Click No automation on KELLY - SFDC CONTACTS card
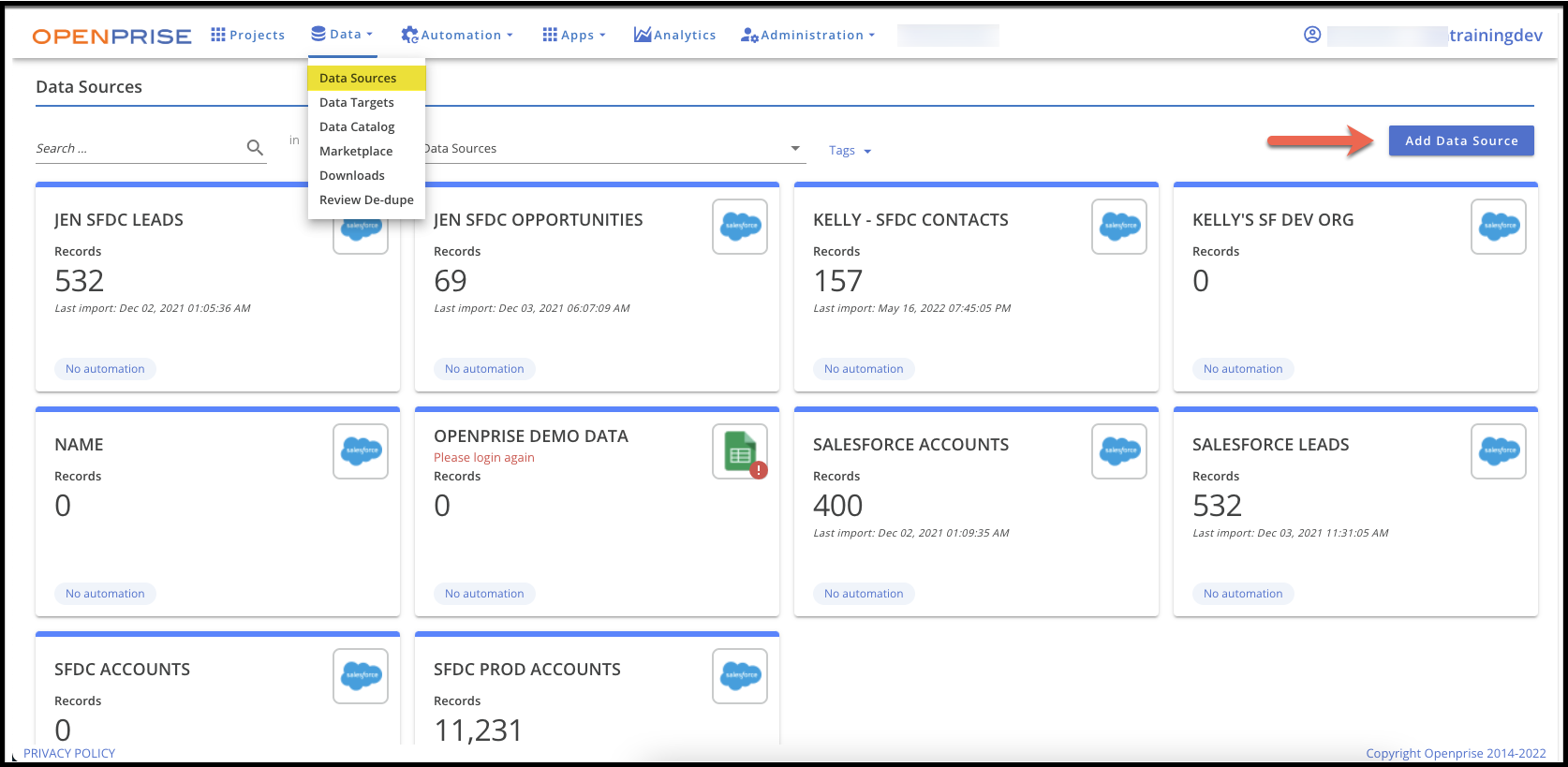Viewport: 1568px width, 767px height. coord(864,369)
